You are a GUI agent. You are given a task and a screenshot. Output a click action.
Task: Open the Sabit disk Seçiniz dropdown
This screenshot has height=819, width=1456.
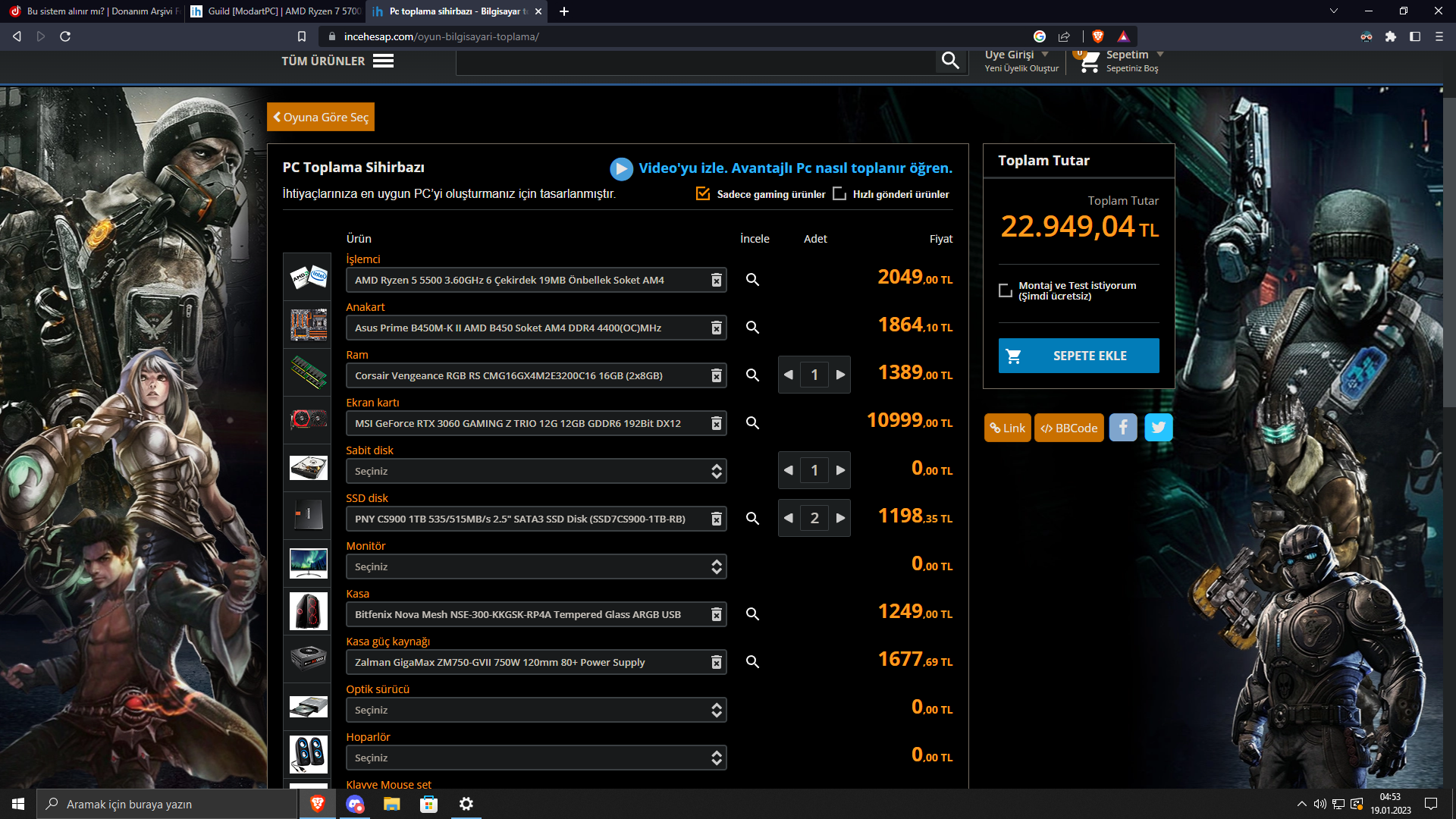click(x=536, y=471)
